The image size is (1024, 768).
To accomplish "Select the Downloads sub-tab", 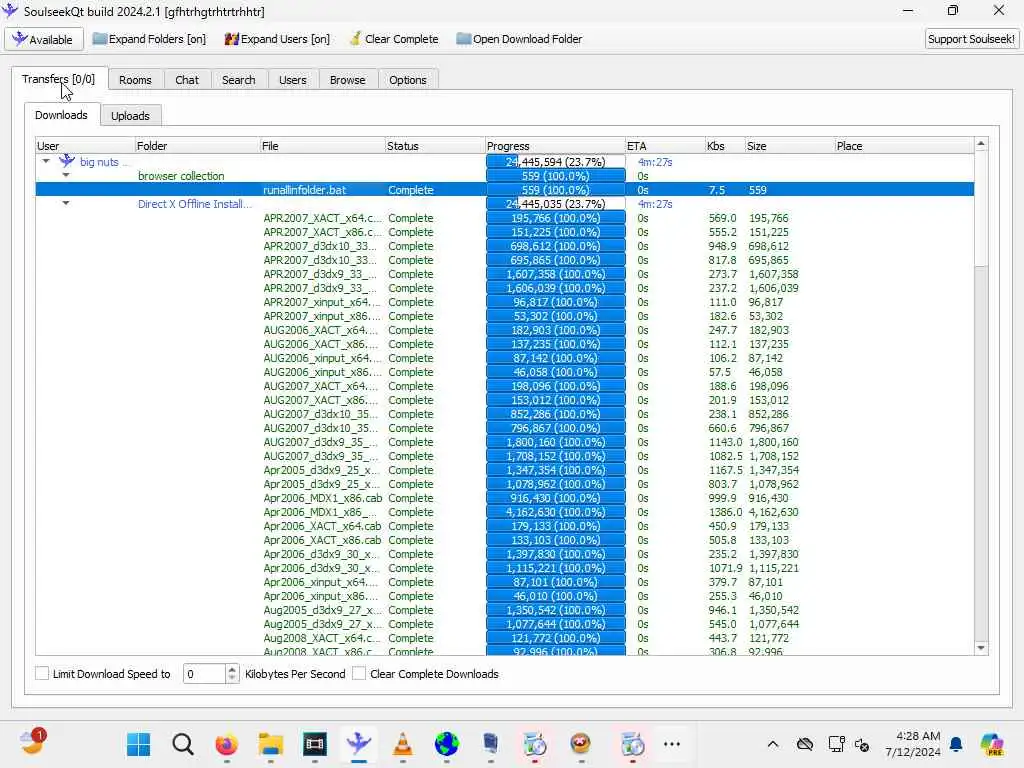I will click(x=61, y=115).
